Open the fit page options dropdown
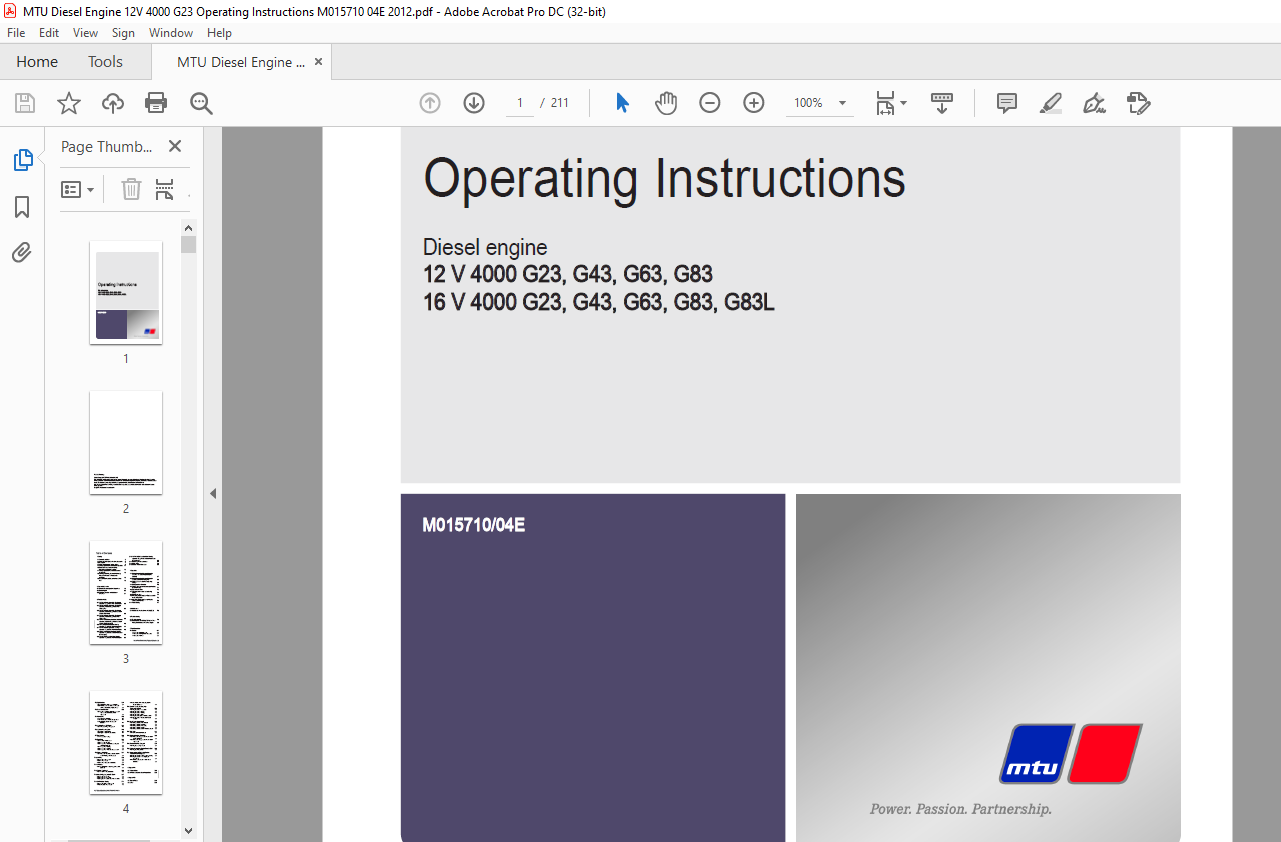 891,103
